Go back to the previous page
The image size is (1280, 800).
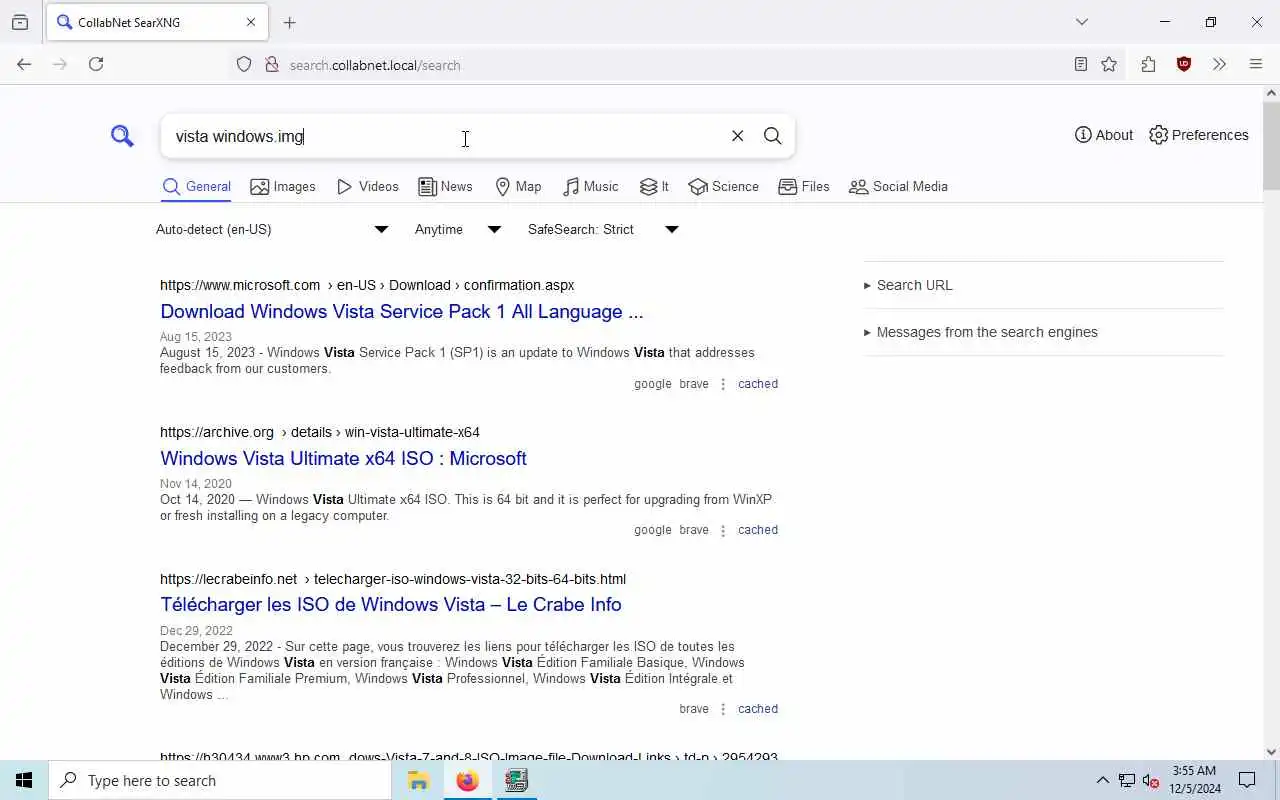pos(24,64)
